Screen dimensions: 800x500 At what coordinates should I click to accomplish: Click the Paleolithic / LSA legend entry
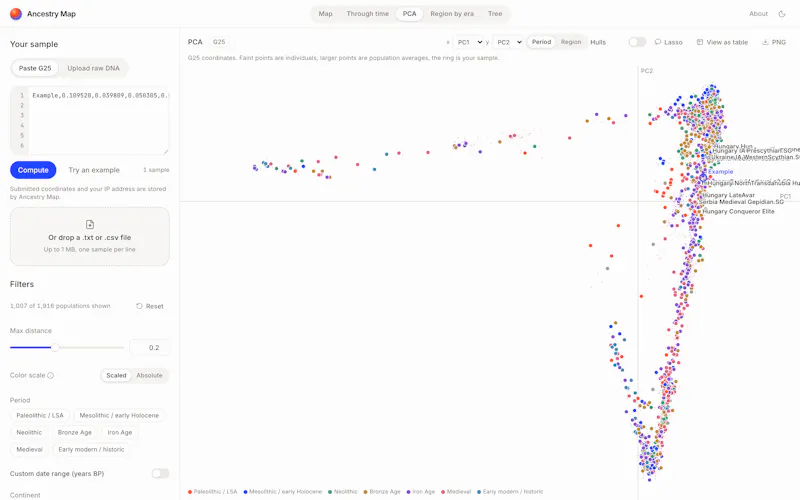tap(213, 492)
